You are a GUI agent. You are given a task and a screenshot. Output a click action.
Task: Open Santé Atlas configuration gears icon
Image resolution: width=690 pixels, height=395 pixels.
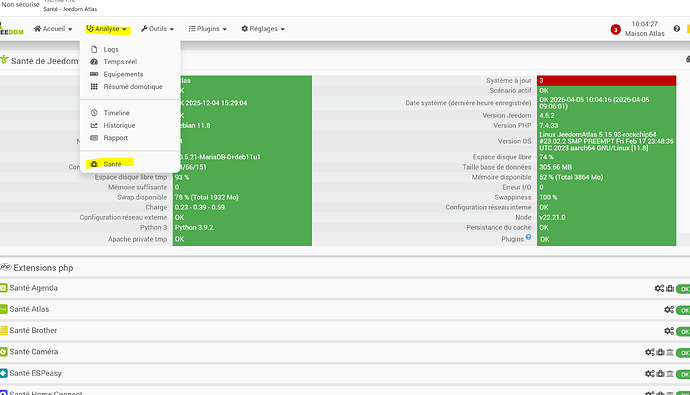pyautogui.click(x=669, y=310)
